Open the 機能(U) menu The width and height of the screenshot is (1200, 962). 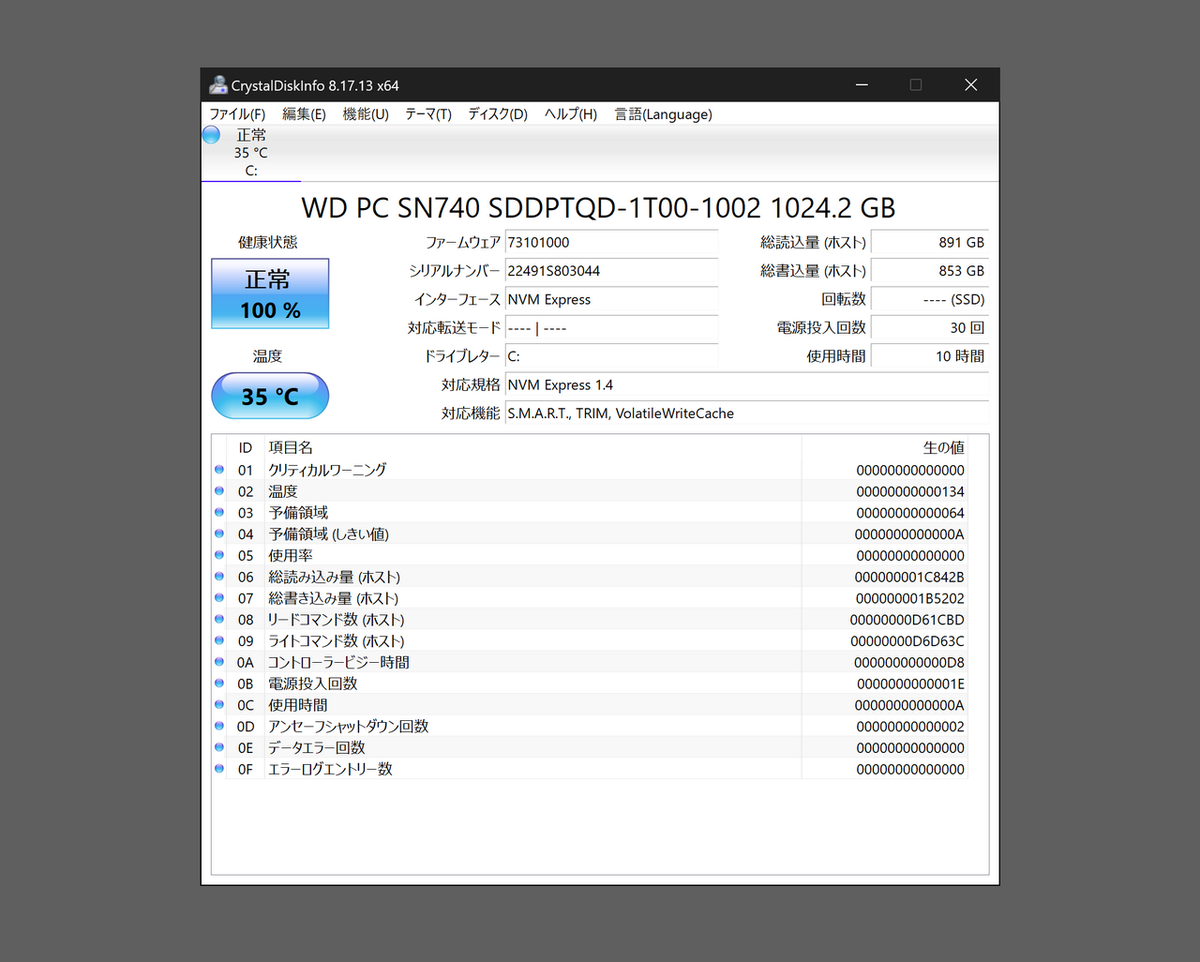365,114
